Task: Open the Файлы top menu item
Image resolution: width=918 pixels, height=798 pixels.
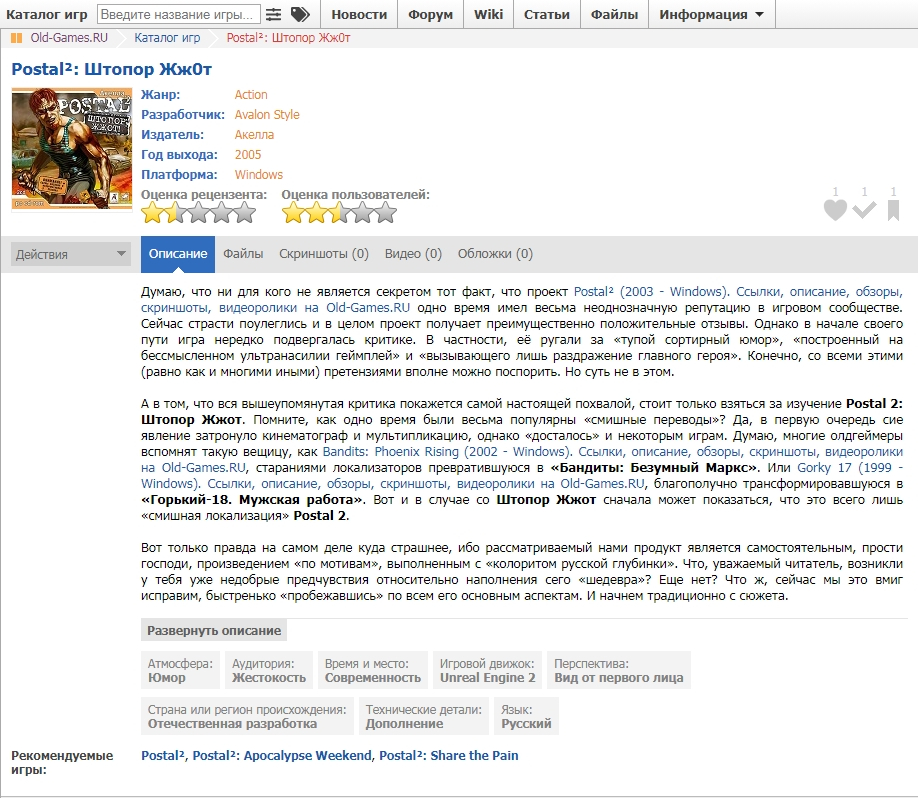Action: [x=614, y=14]
